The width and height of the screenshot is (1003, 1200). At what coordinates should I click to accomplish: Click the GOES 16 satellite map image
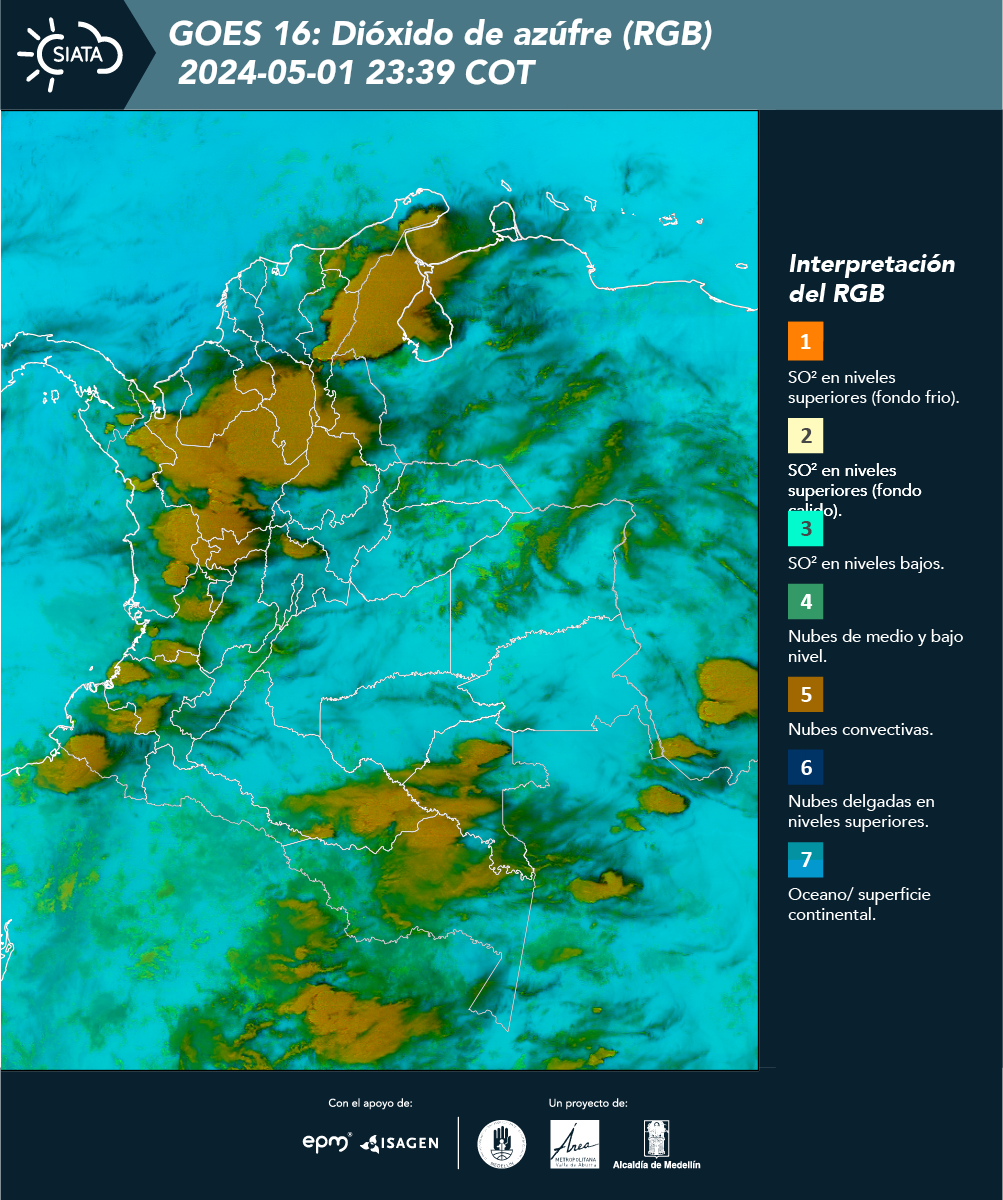coord(379,590)
